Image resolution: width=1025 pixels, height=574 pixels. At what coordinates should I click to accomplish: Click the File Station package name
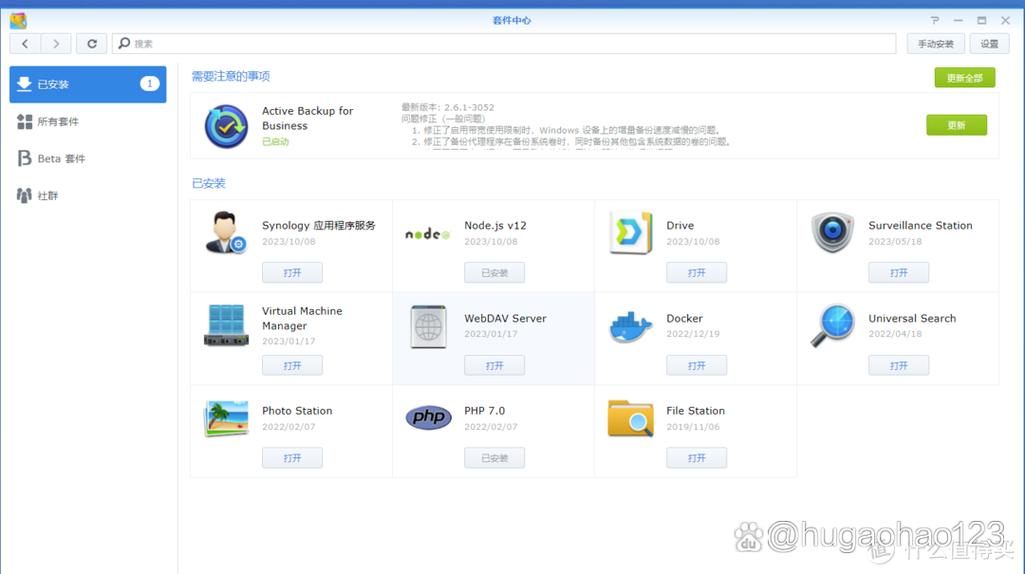pyautogui.click(x=696, y=411)
